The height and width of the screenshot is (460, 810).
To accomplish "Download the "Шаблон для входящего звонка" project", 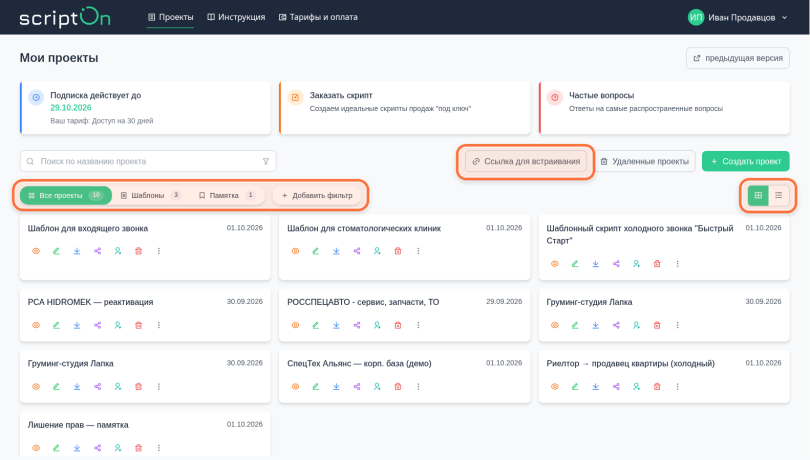I will 77,251.
